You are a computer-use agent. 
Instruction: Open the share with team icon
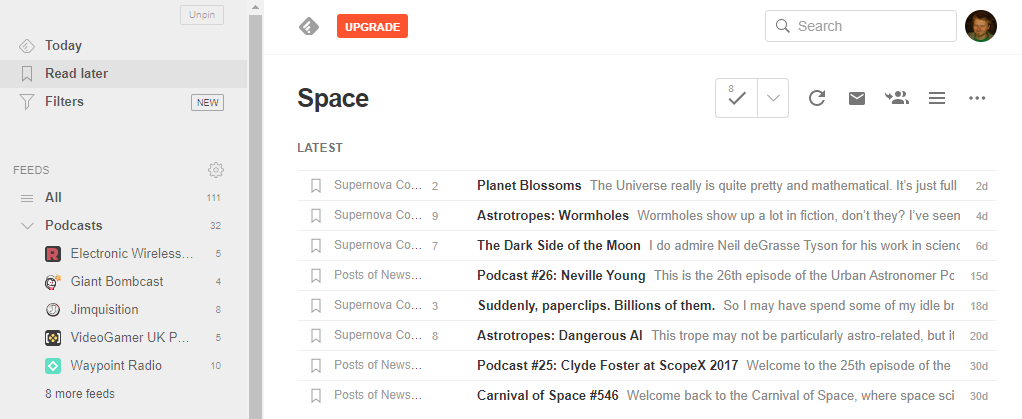[x=897, y=98]
